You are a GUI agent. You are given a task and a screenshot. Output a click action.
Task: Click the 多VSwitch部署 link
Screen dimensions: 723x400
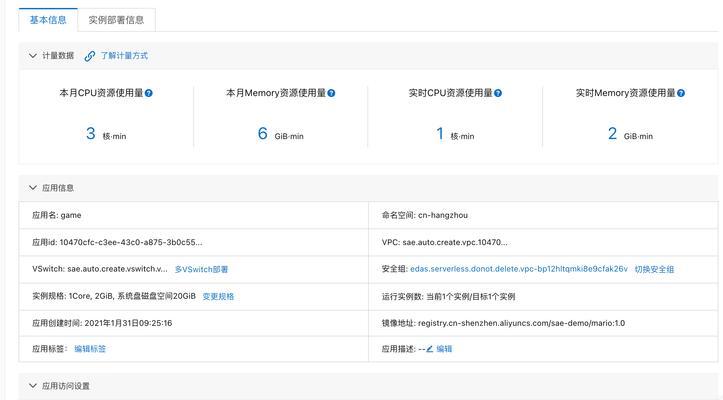pos(201,269)
